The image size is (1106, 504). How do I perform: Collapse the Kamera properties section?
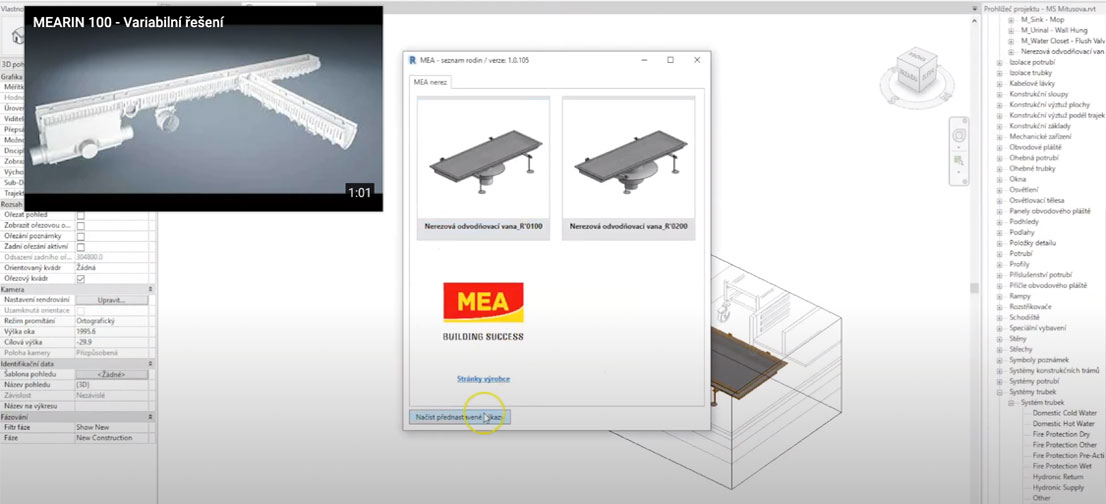(x=150, y=289)
